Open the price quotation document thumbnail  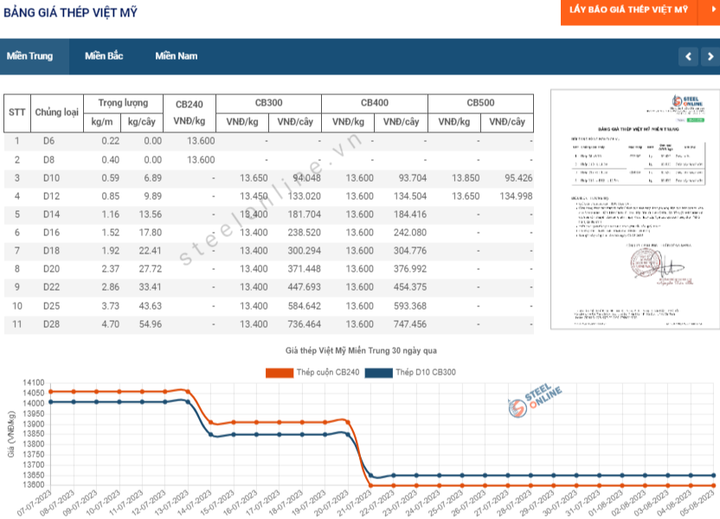coord(635,209)
